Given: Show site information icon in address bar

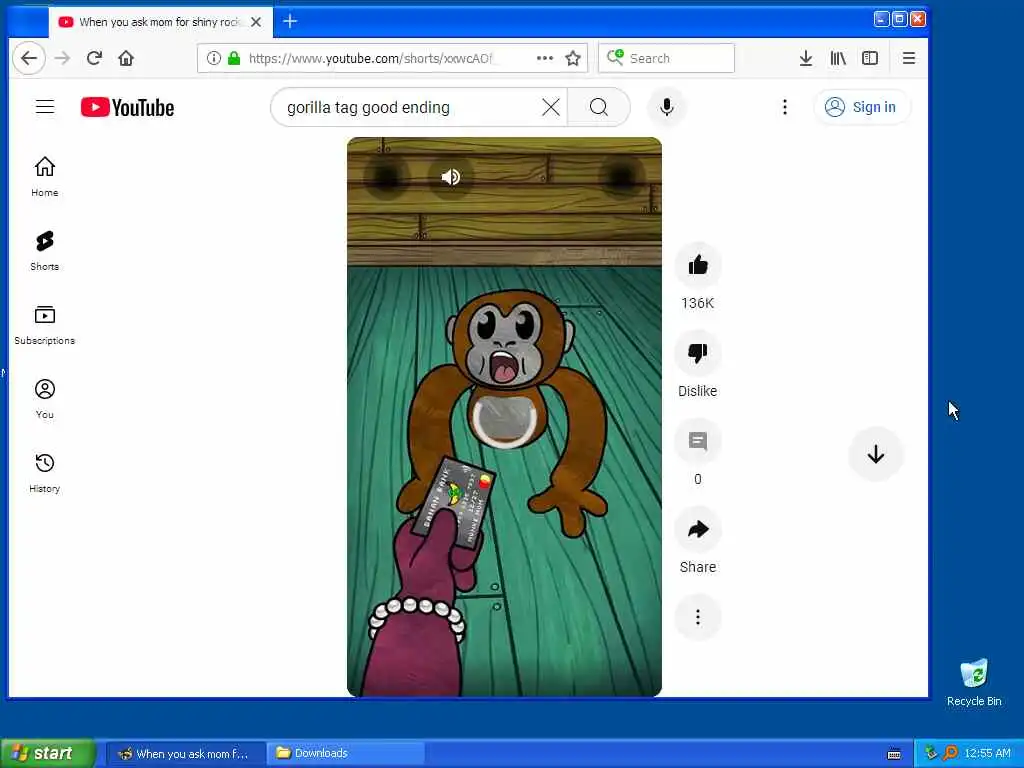Looking at the screenshot, I should (213, 58).
